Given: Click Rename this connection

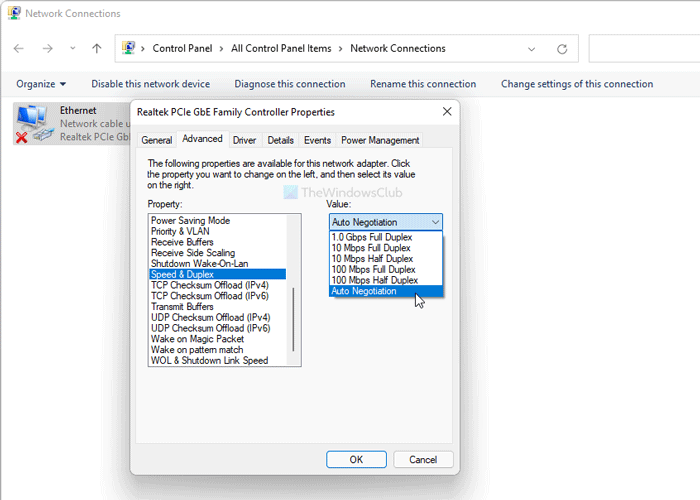Looking at the screenshot, I should (x=423, y=84).
